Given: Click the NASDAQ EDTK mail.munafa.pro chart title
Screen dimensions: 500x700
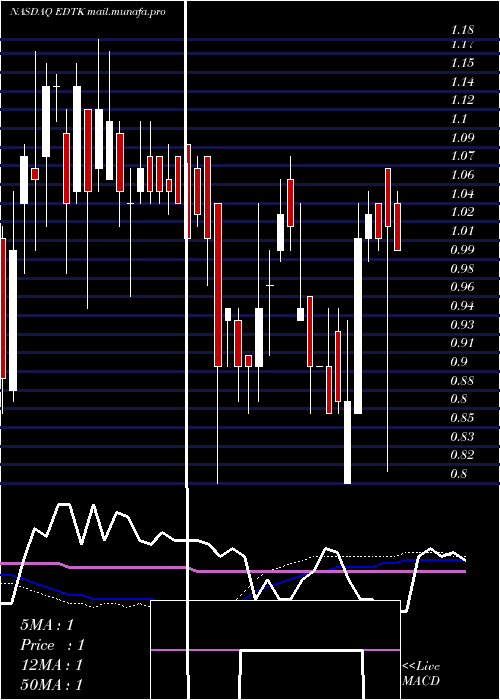Looking at the screenshot, I should (x=88, y=12).
